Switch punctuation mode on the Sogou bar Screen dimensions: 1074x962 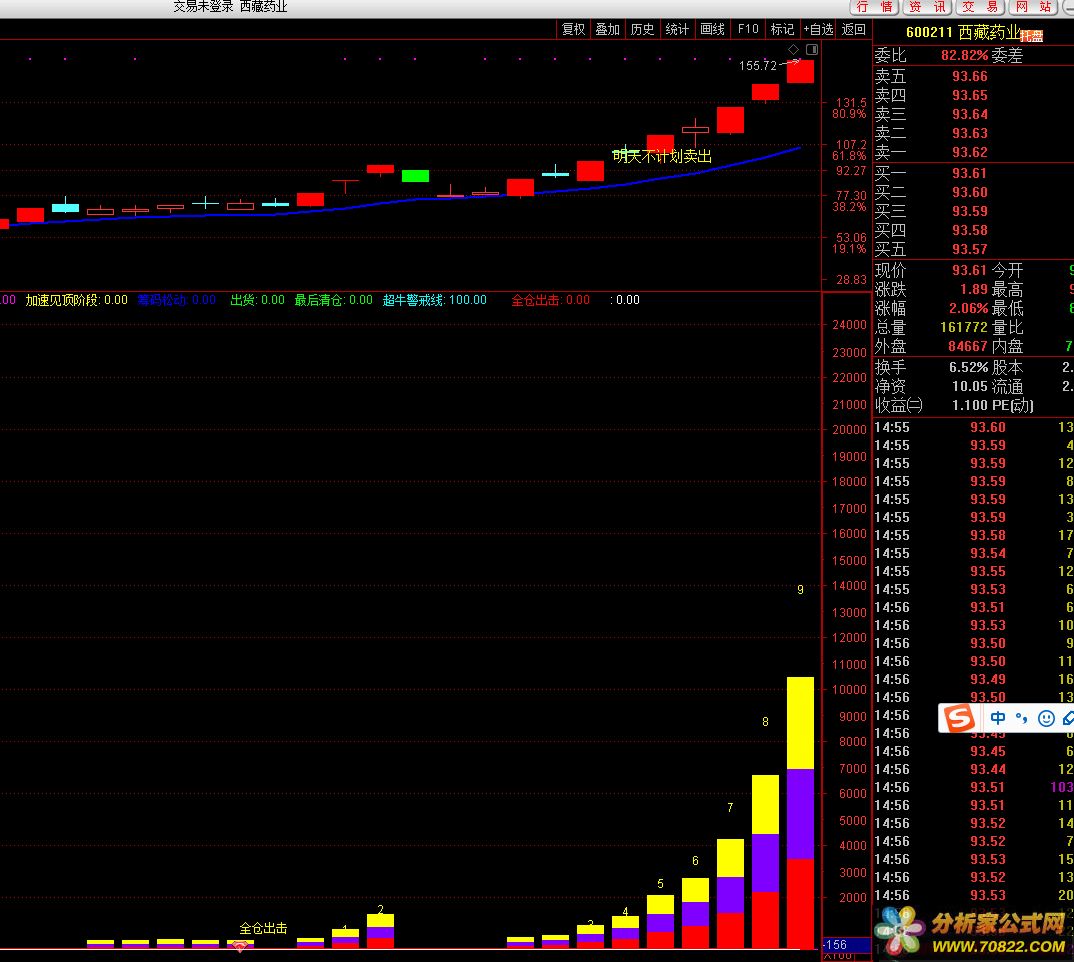tap(1021, 717)
